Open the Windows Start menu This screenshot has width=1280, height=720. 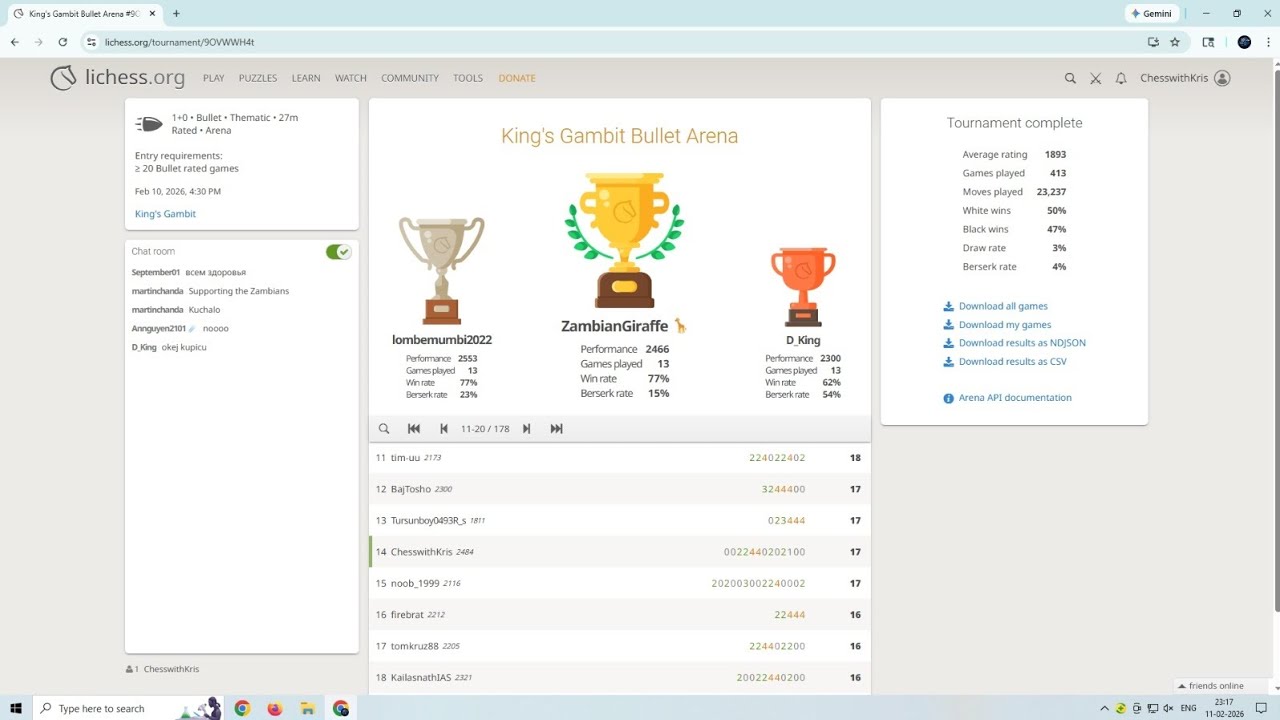click(16, 708)
